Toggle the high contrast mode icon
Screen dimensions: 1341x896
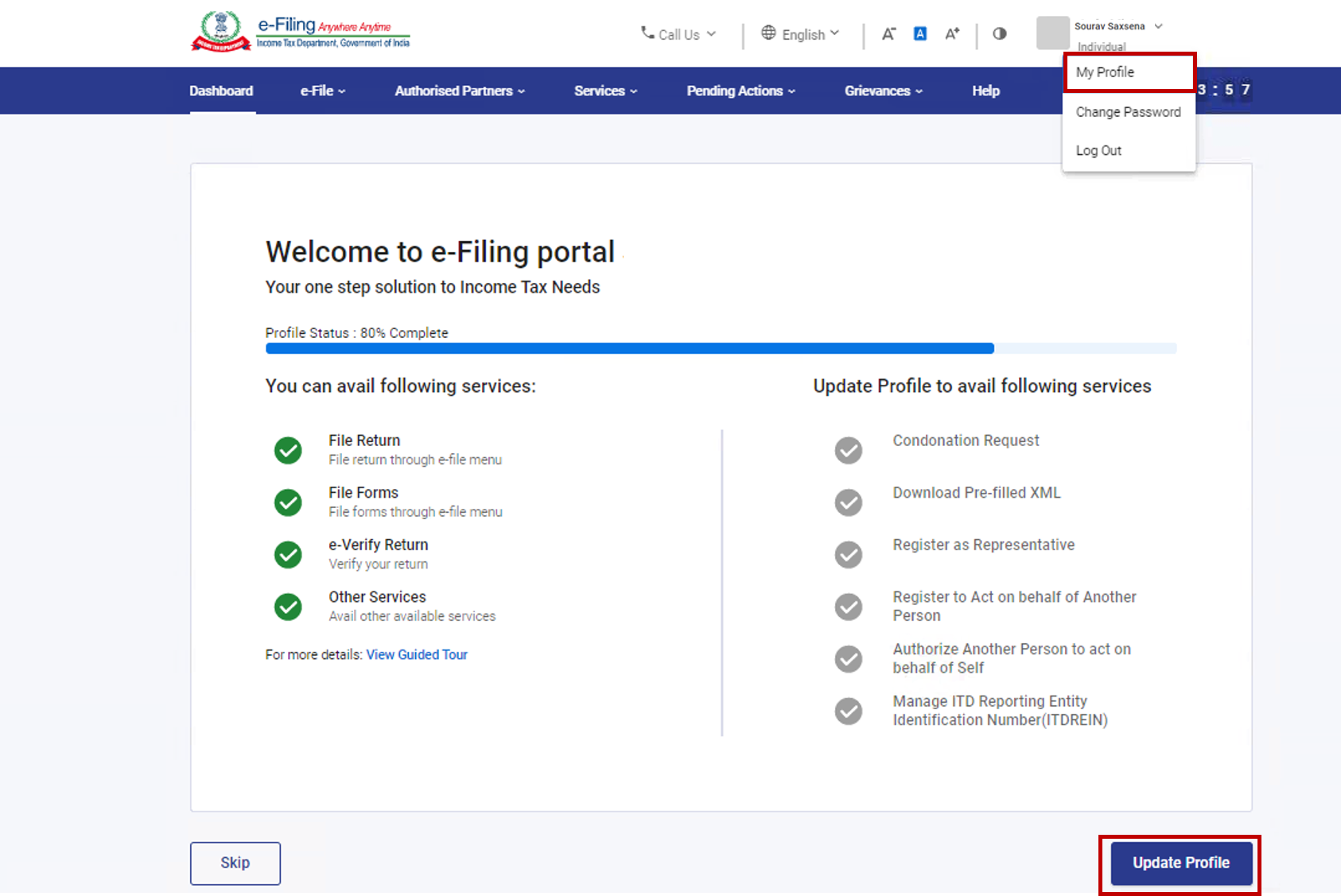[x=1000, y=33]
